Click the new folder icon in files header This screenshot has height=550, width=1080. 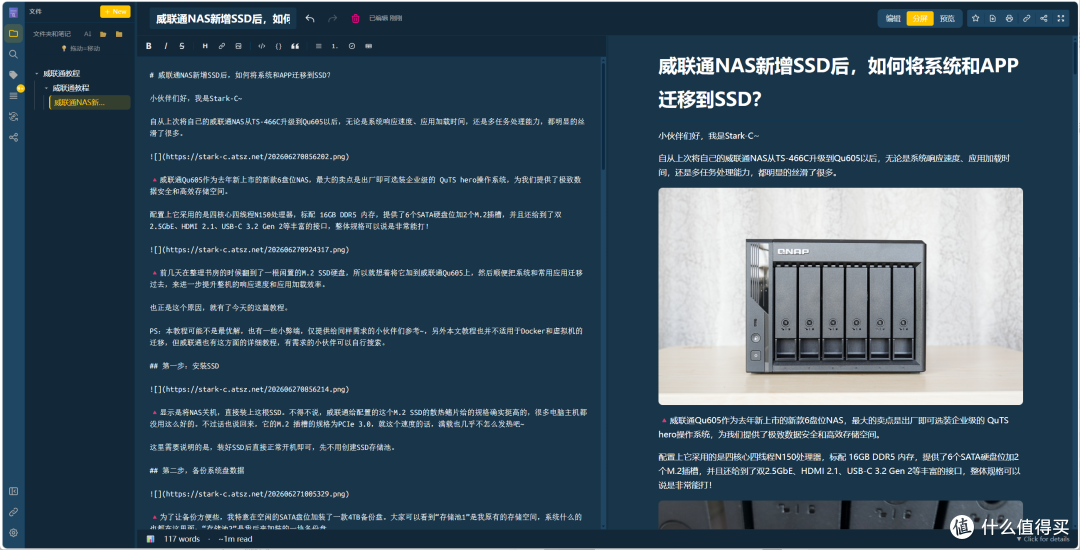tap(119, 34)
